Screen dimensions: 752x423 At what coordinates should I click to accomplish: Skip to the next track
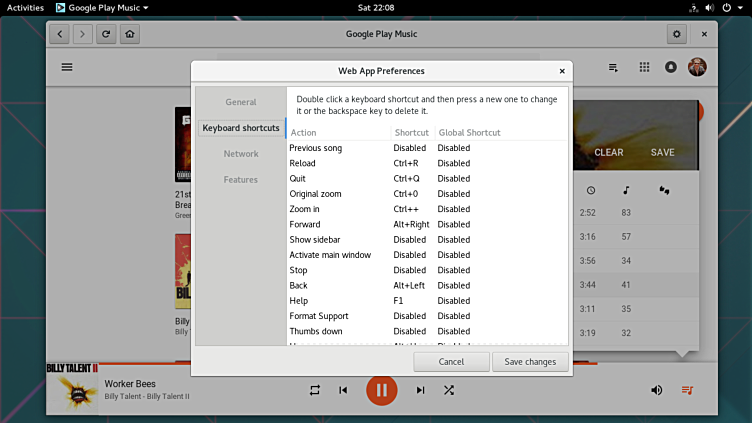tap(420, 390)
